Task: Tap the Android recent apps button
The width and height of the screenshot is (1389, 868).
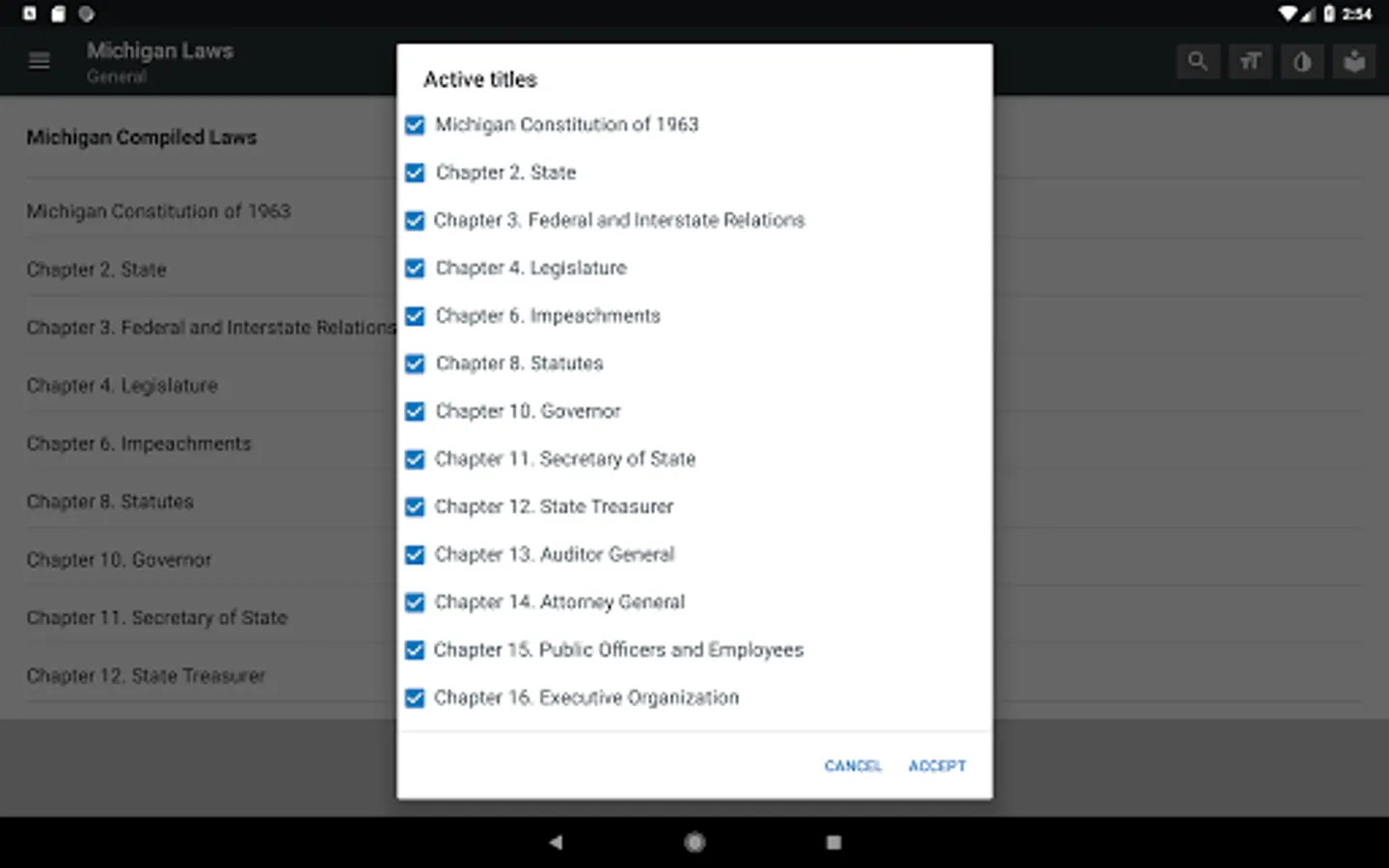Action: [x=834, y=842]
